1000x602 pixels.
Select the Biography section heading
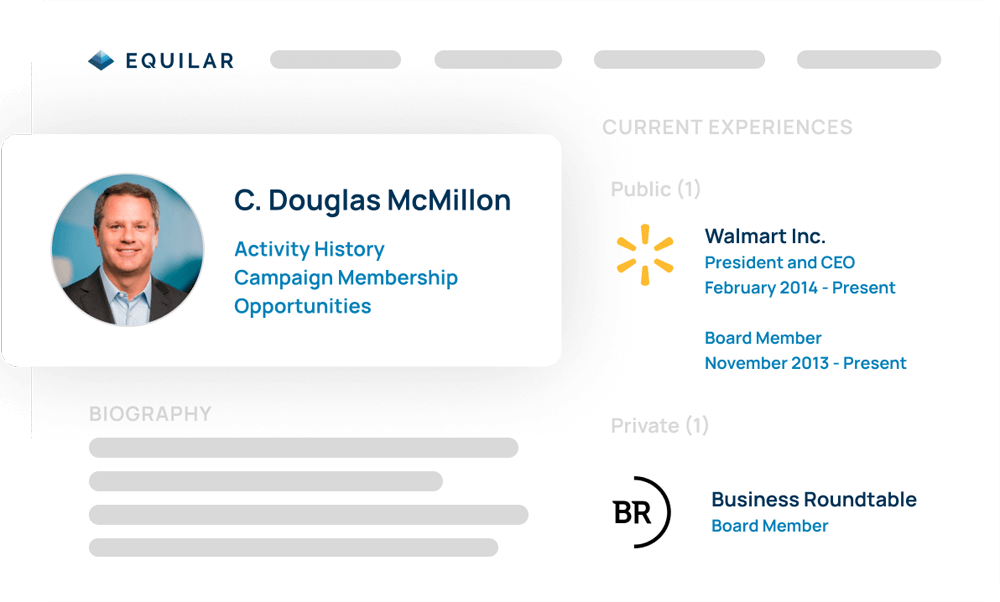pos(150,414)
